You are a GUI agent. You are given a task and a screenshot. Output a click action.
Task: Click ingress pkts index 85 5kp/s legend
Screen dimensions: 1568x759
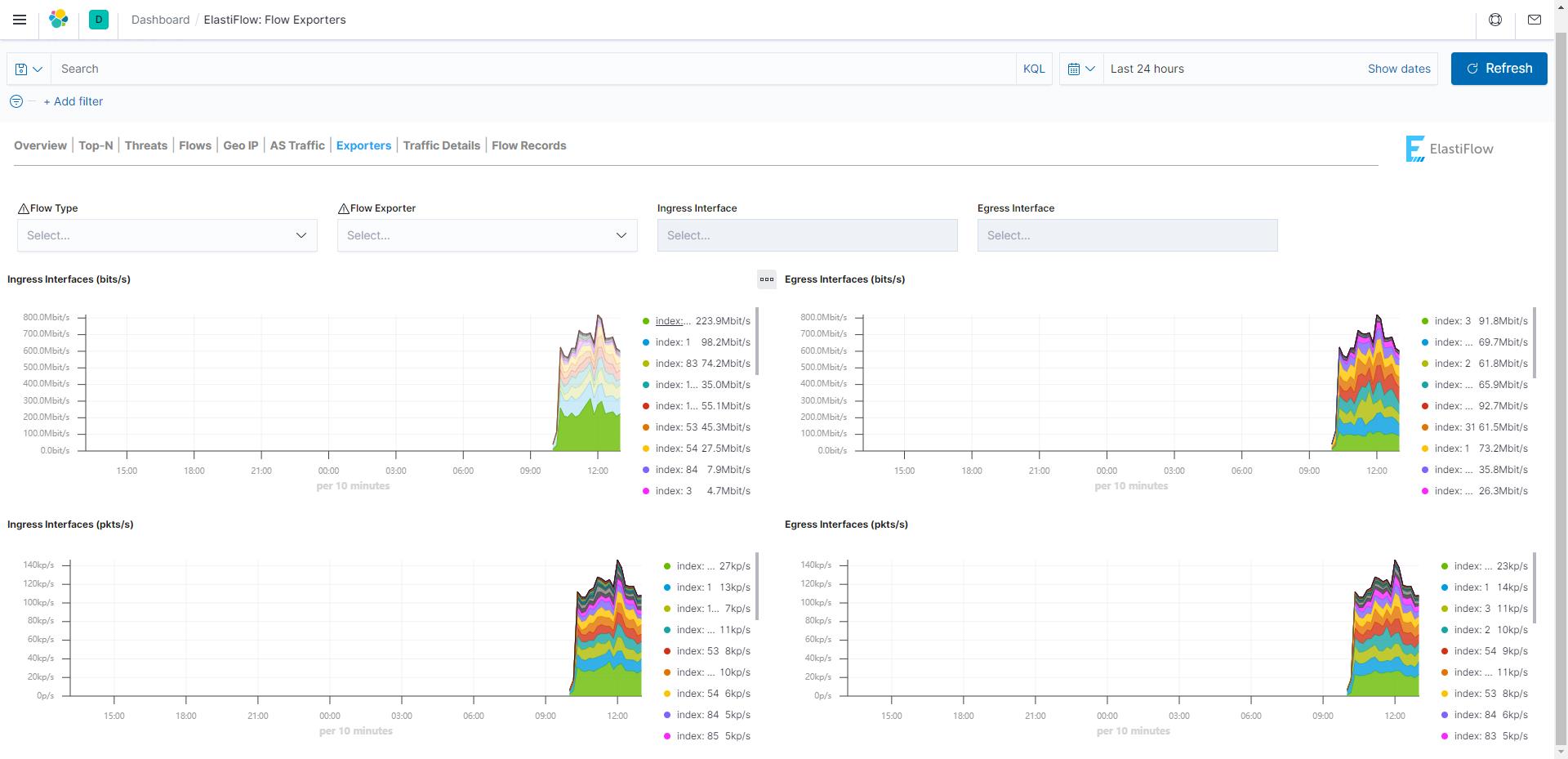pos(707,736)
